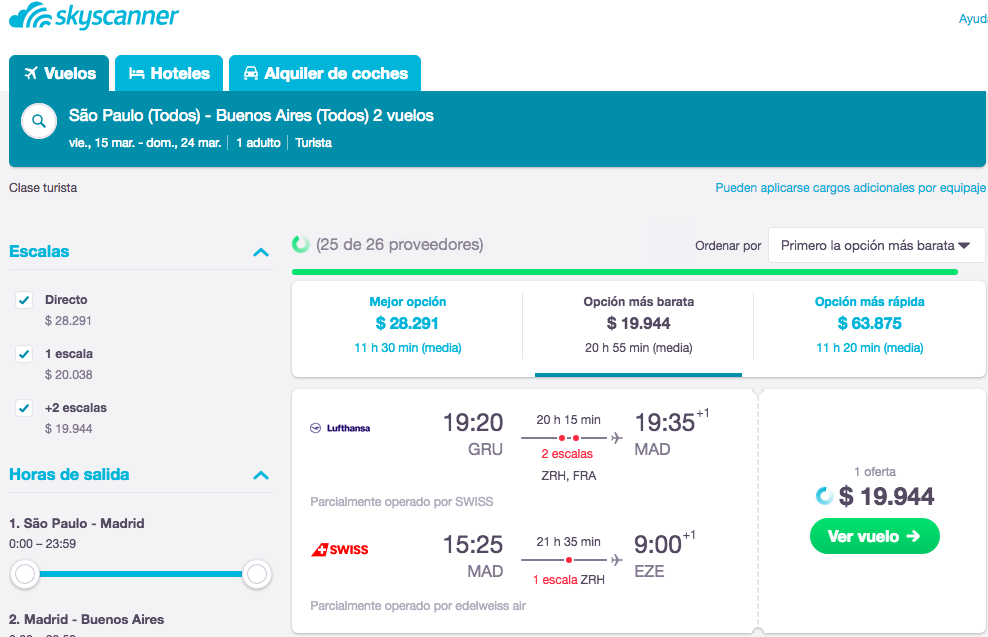Image resolution: width=988 pixels, height=637 pixels.
Task: Uncheck the Directo stops checkbox
Action: point(25,300)
